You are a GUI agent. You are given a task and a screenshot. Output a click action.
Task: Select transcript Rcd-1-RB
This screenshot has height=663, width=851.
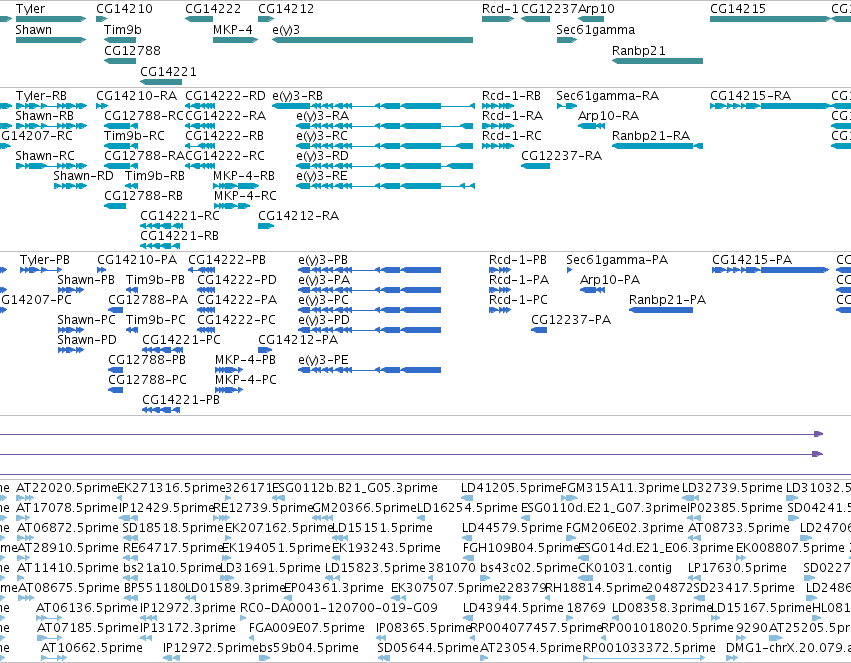498,106
